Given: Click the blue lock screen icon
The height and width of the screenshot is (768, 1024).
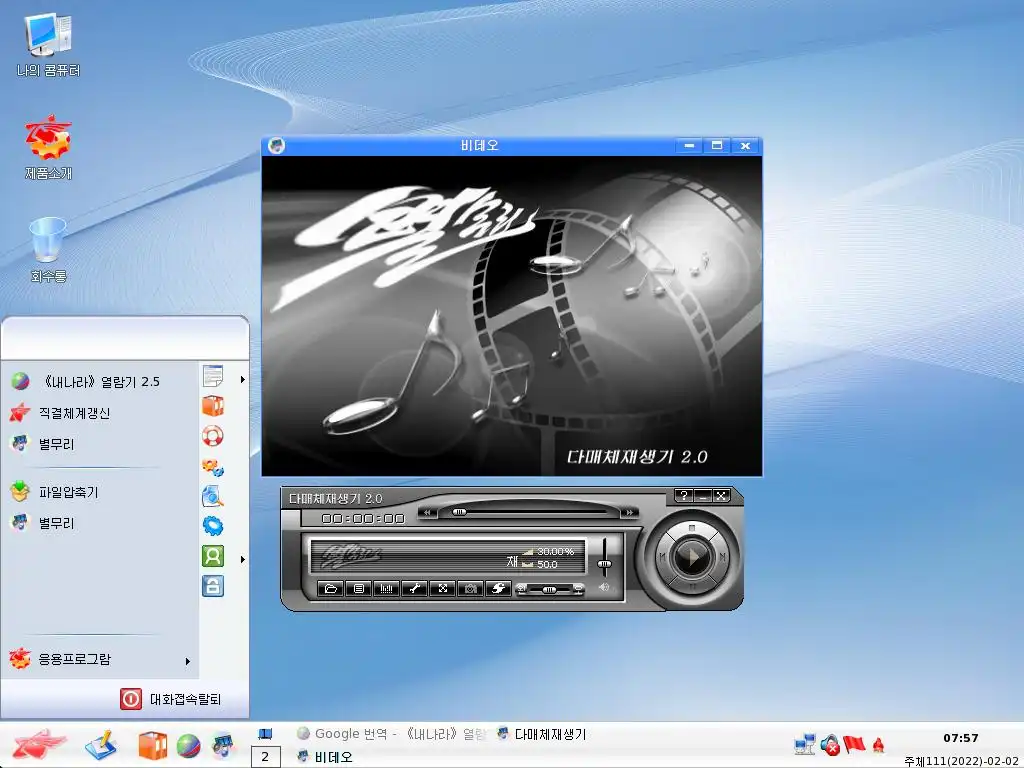Looking at the screenshot, I should (x=213, y=586).
